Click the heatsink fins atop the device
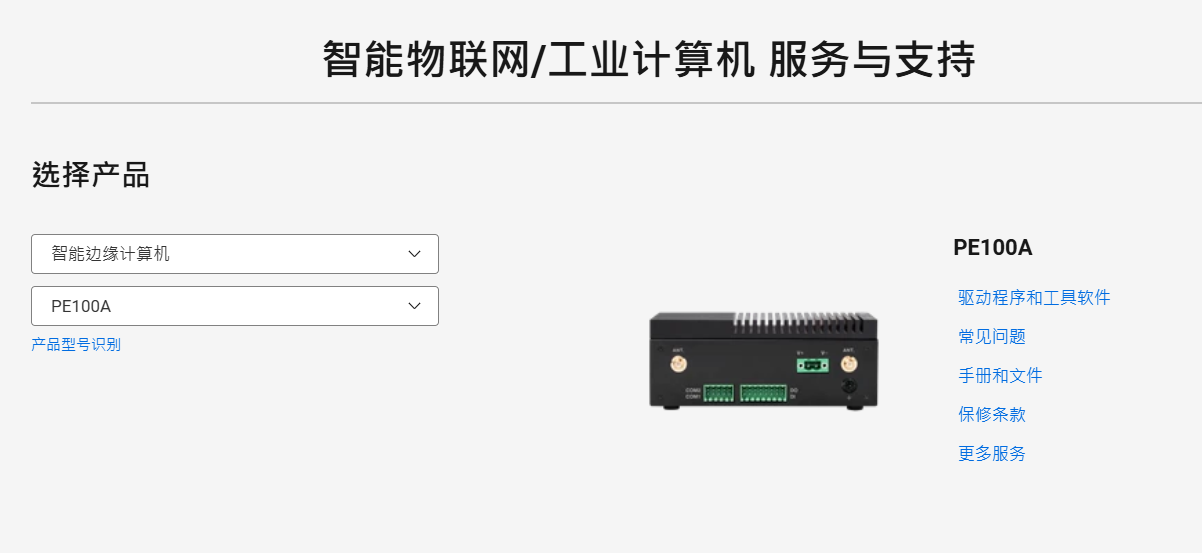1202x553 pixels. (799, 323)
